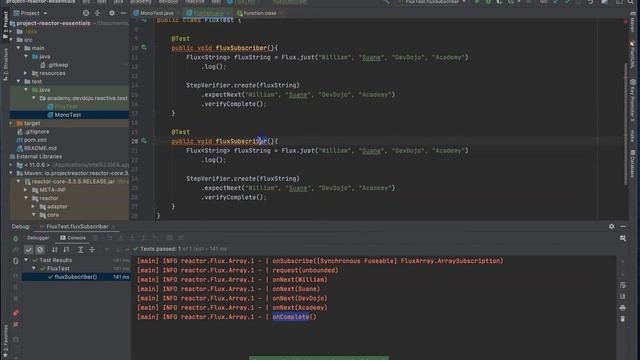This screenshot has height=360, width=640.
Task: Click the mute breakpoints icon in the debug sidebar
Action: tap(16, 324)
